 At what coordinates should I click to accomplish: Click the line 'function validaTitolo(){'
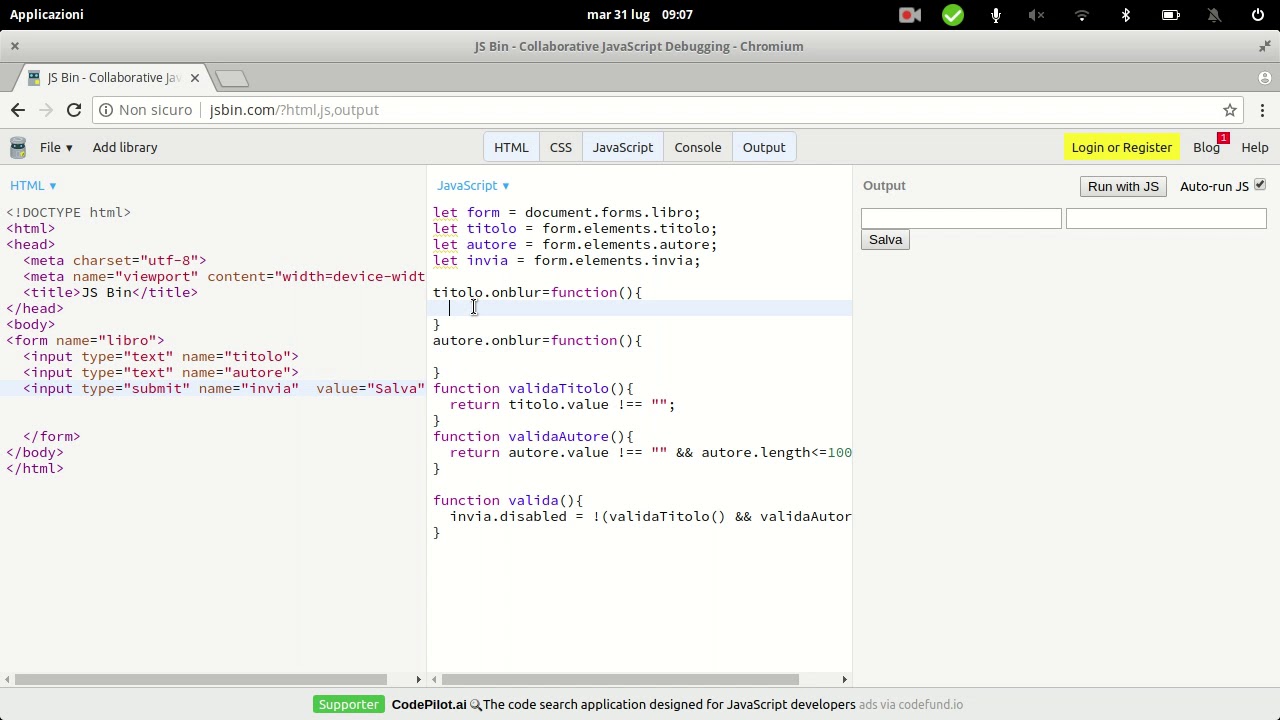point(533,388)
